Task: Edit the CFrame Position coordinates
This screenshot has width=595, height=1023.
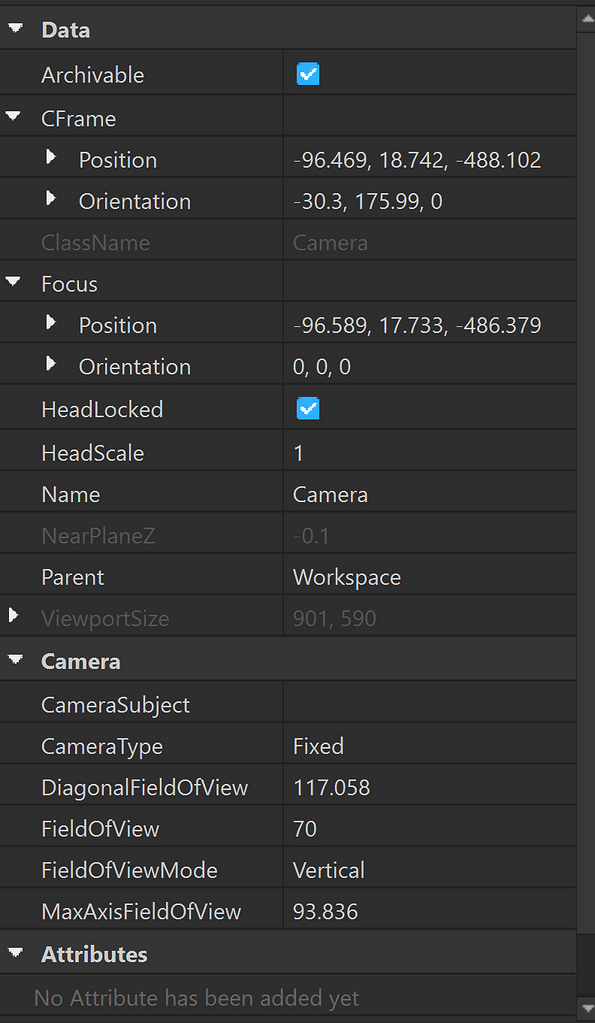Action: click(430, 159)
